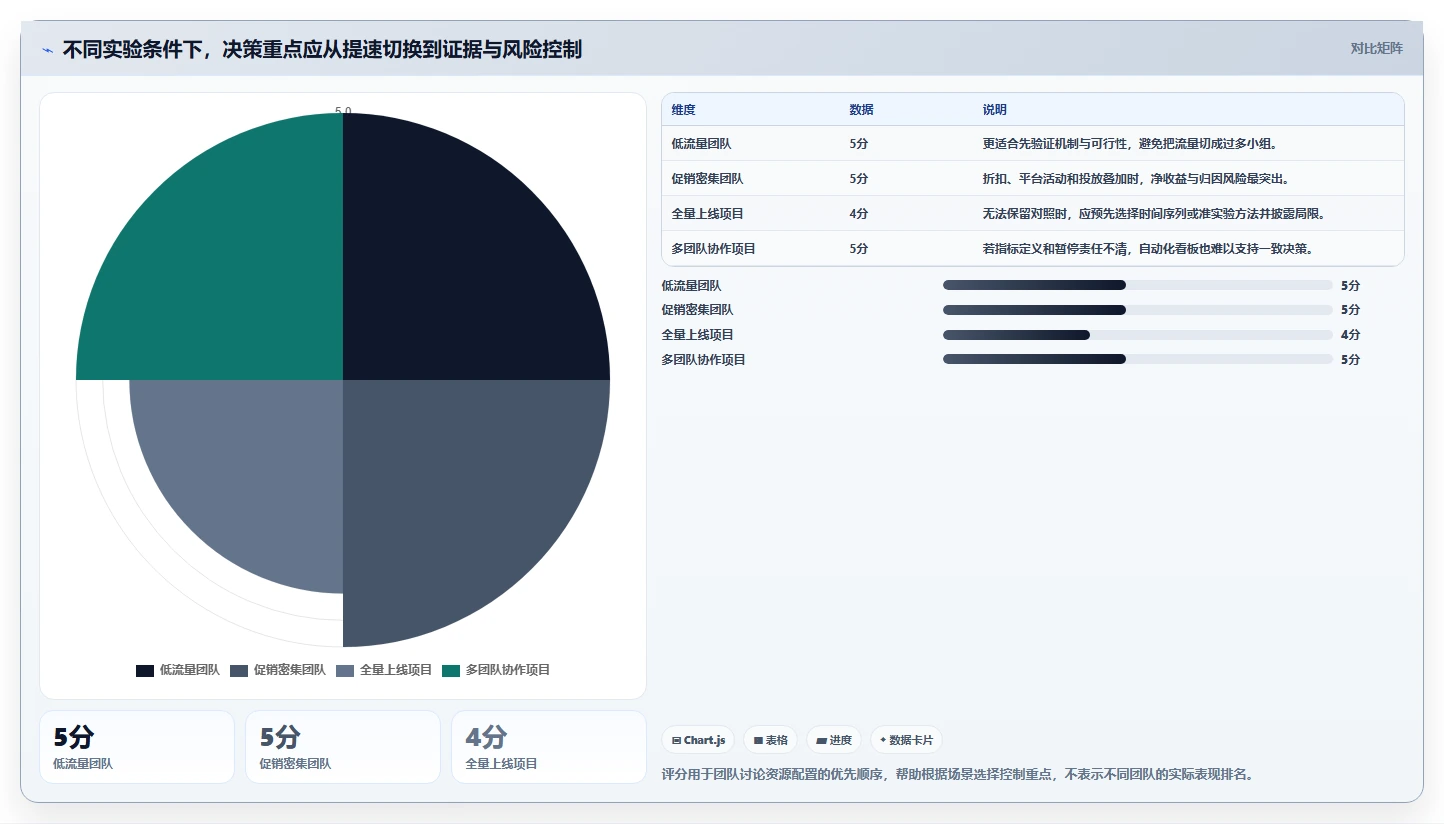1444x824 pixels.
Task: Click the 对比矩阵 label in header
Action: point(1376,48)
